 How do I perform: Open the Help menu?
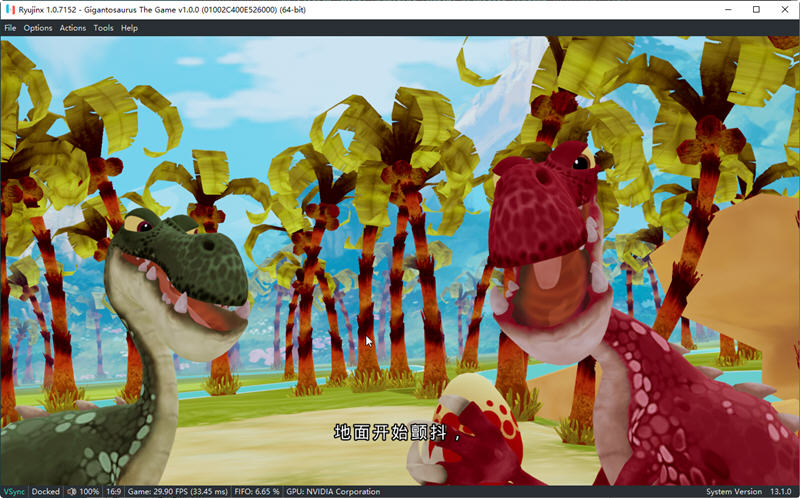point(129,28)
